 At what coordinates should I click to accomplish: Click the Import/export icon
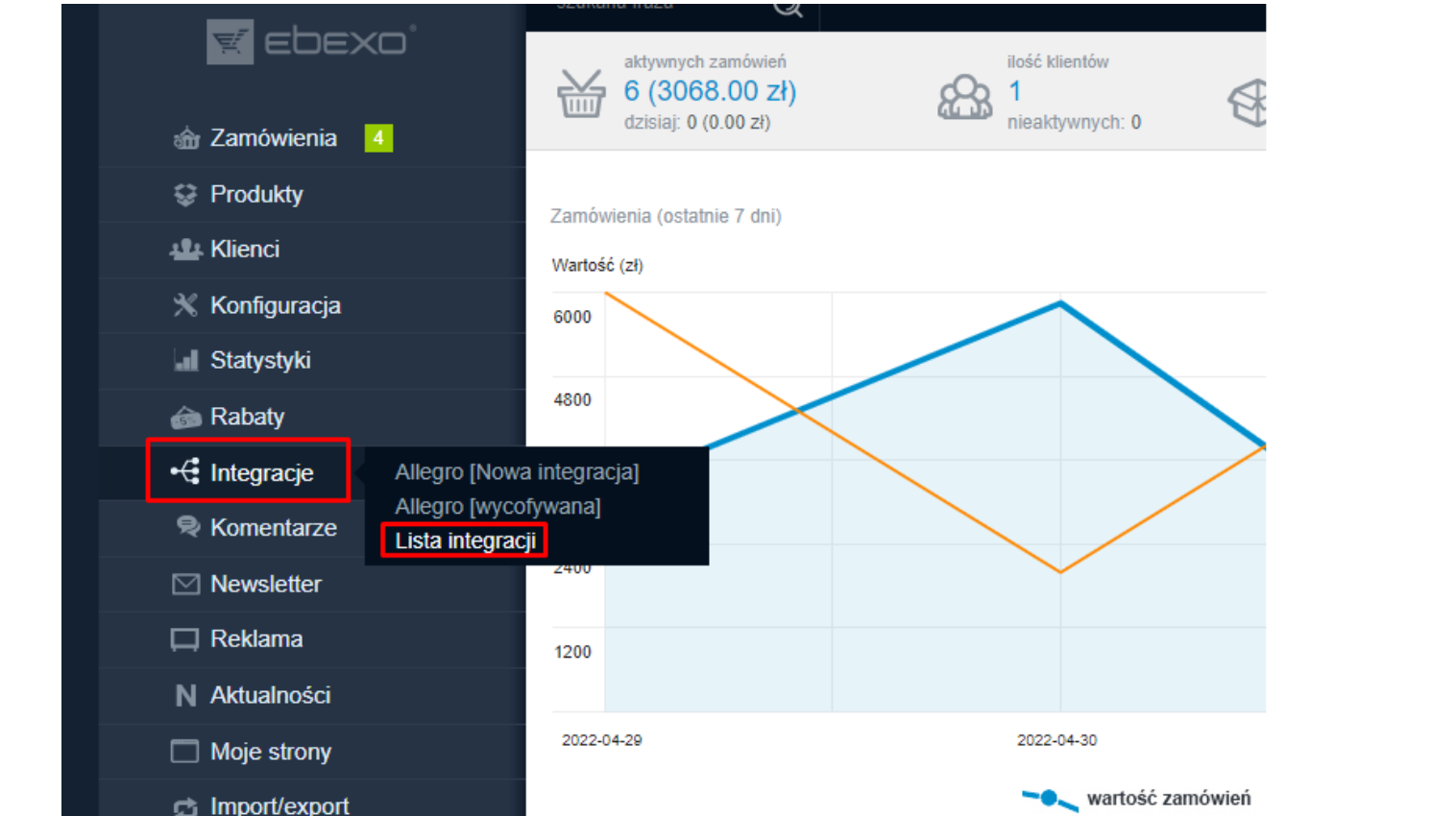tap(185, 806)
